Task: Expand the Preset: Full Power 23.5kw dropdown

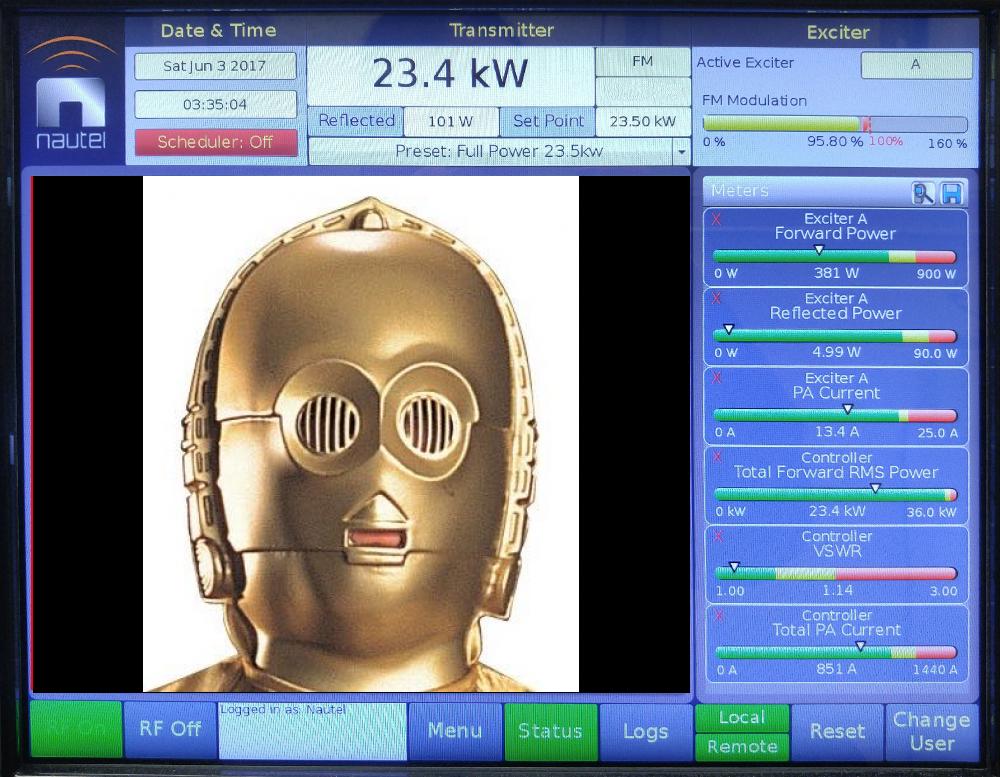Action: [681, 152]
